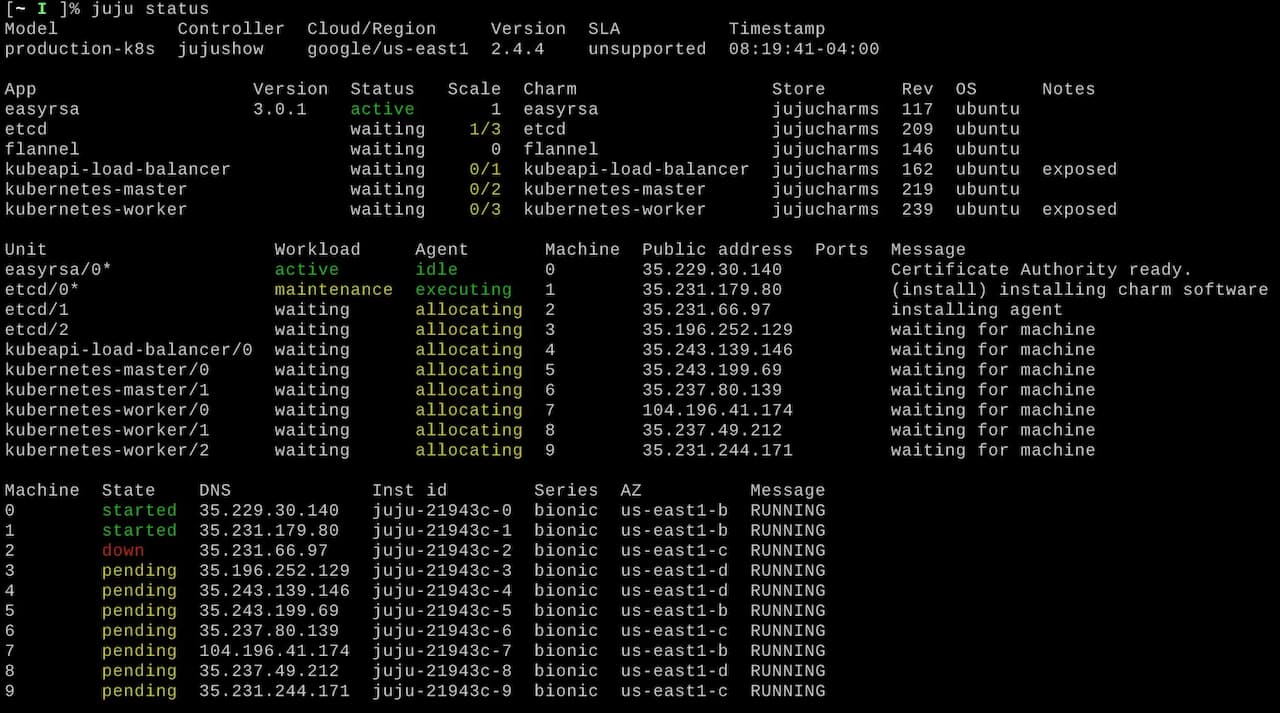Screen dimensions: 1280x713
Task: Click 'exposed' note for kubernetes-worker
Action: click(x=1079, y=209)
